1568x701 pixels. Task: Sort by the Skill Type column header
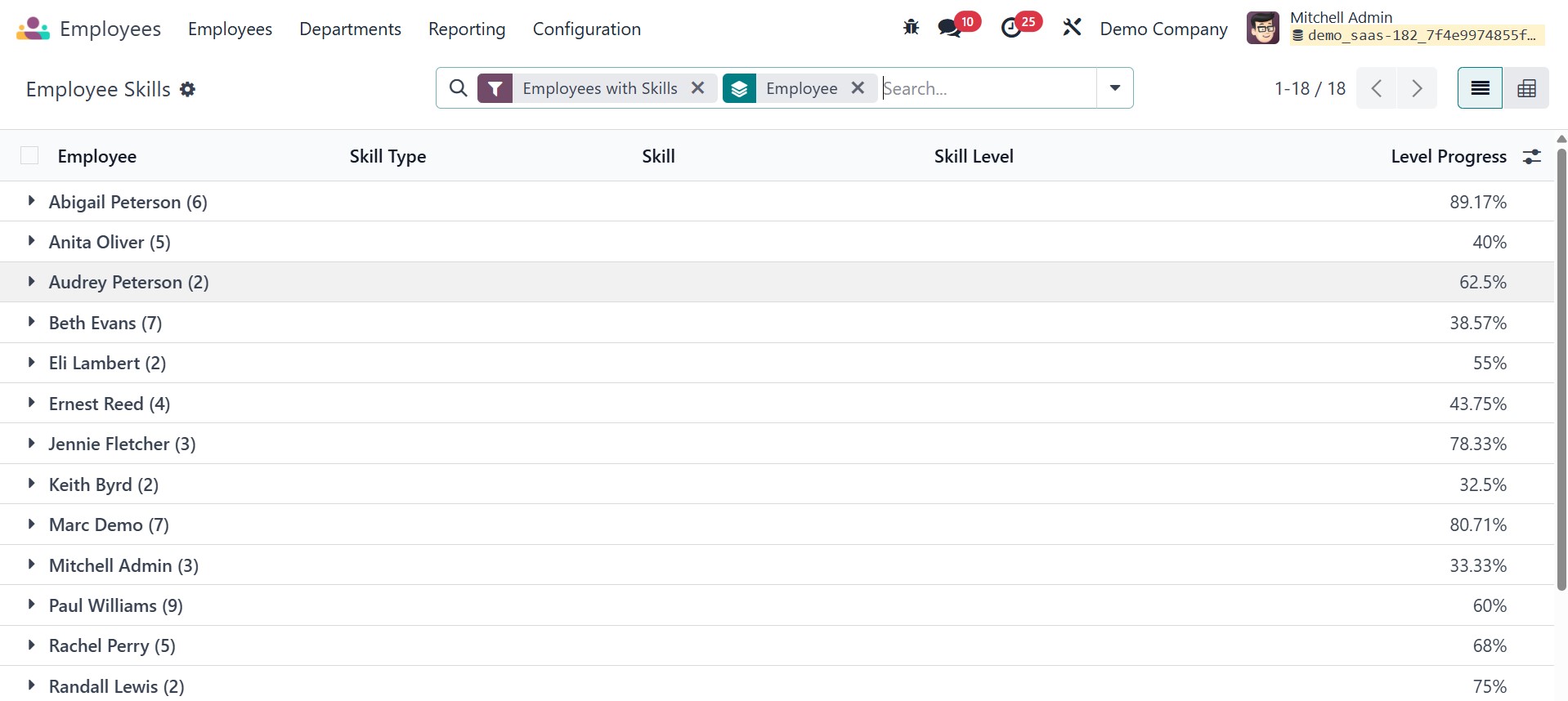pos(388,157)
